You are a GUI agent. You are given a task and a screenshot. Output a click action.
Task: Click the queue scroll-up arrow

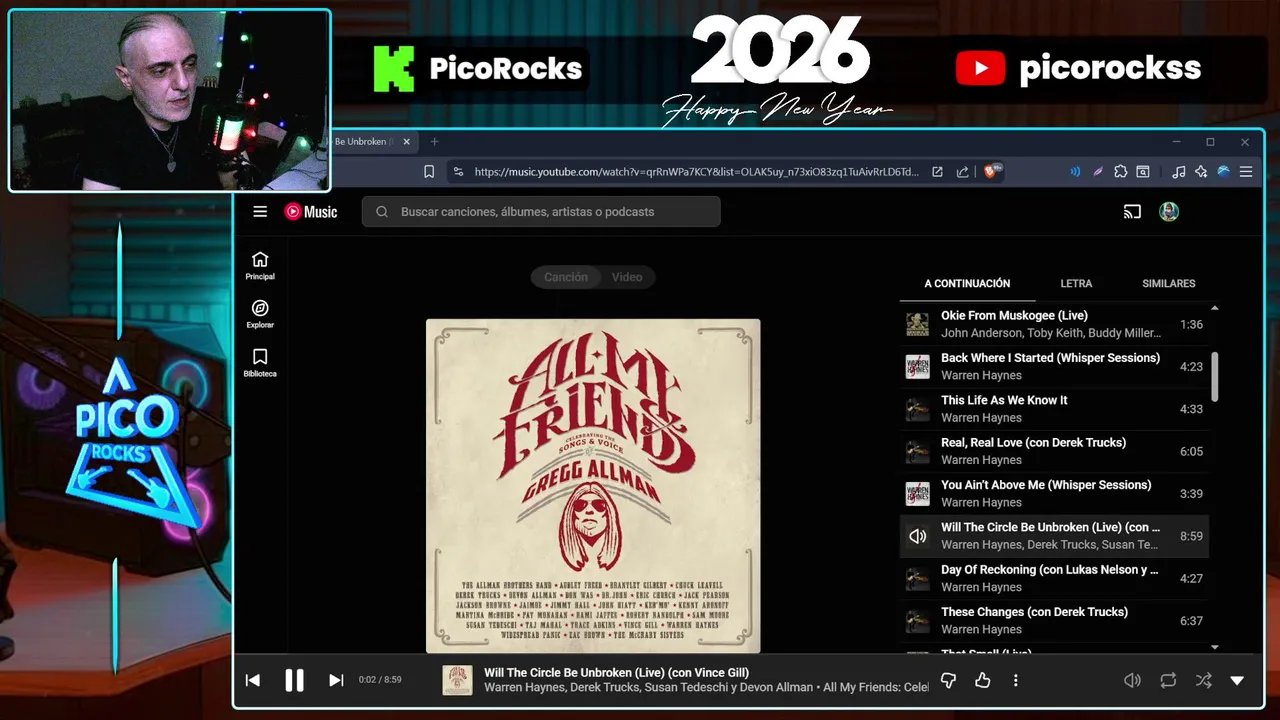(x=1215, y=308)
